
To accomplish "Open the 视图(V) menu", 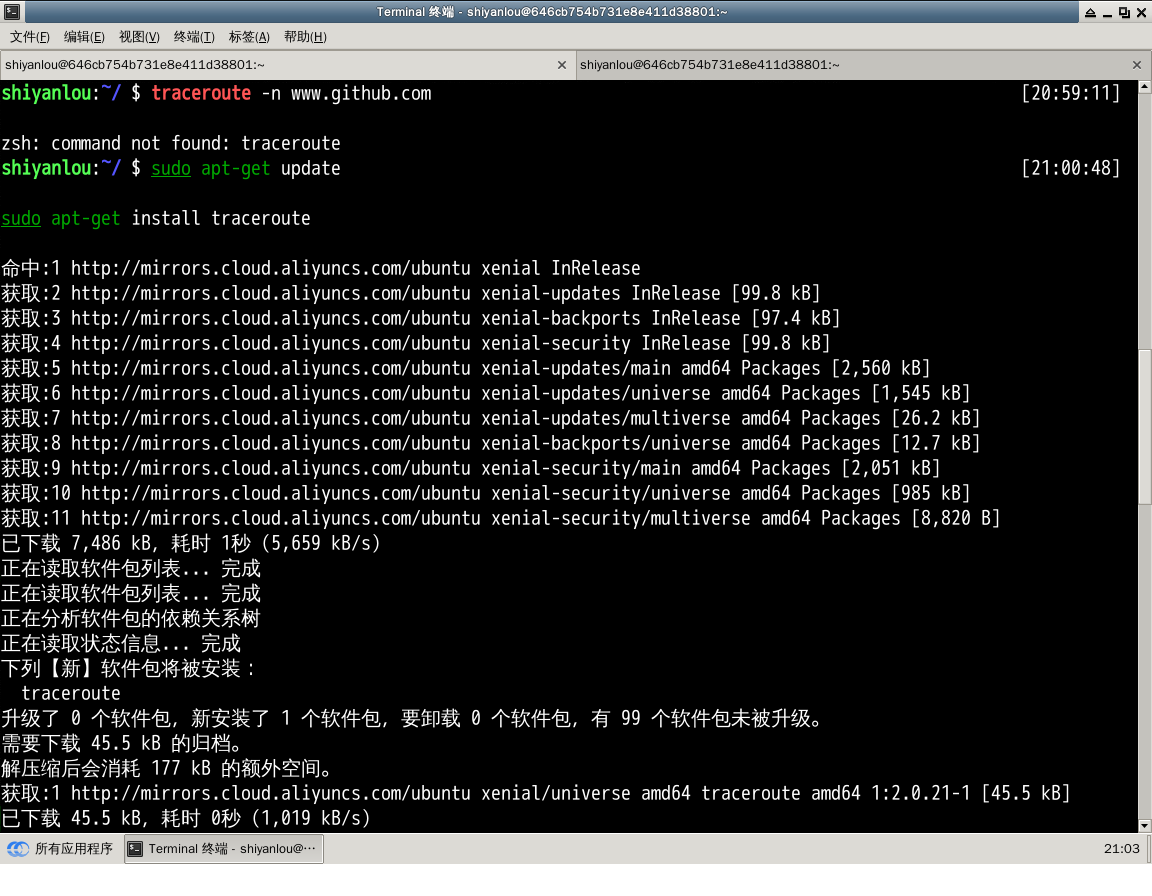I will 139,37.
